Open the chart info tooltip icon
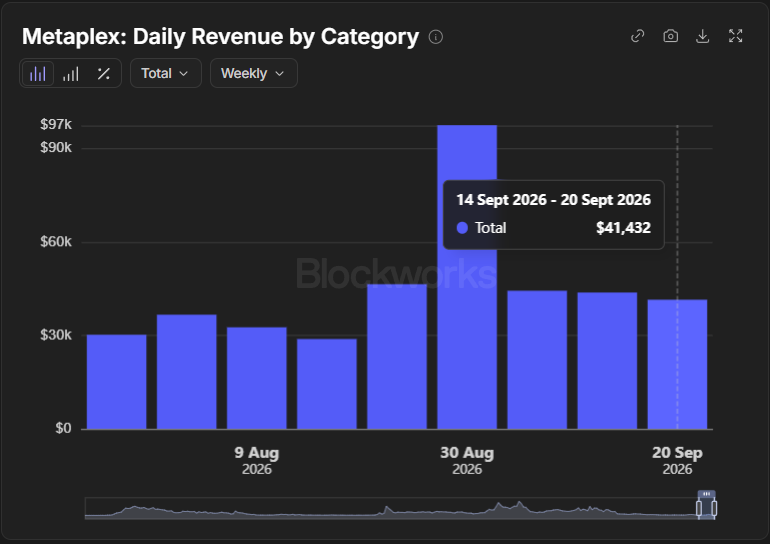Image resolution: width=770 pixels, height=544 pixels. pyautogui.click(x=436, y=37)
